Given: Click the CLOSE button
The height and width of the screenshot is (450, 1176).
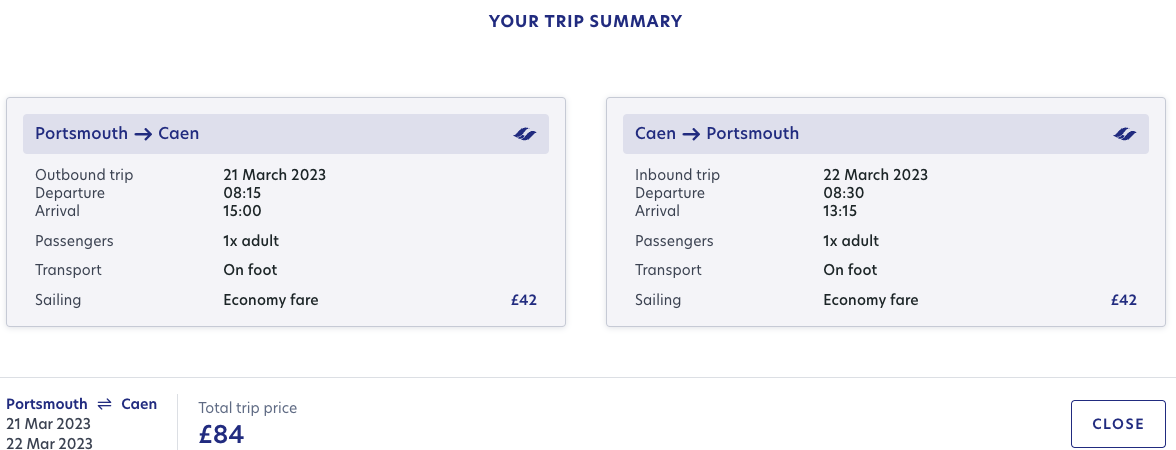Looking at the screenshot, I should 1118,424.
